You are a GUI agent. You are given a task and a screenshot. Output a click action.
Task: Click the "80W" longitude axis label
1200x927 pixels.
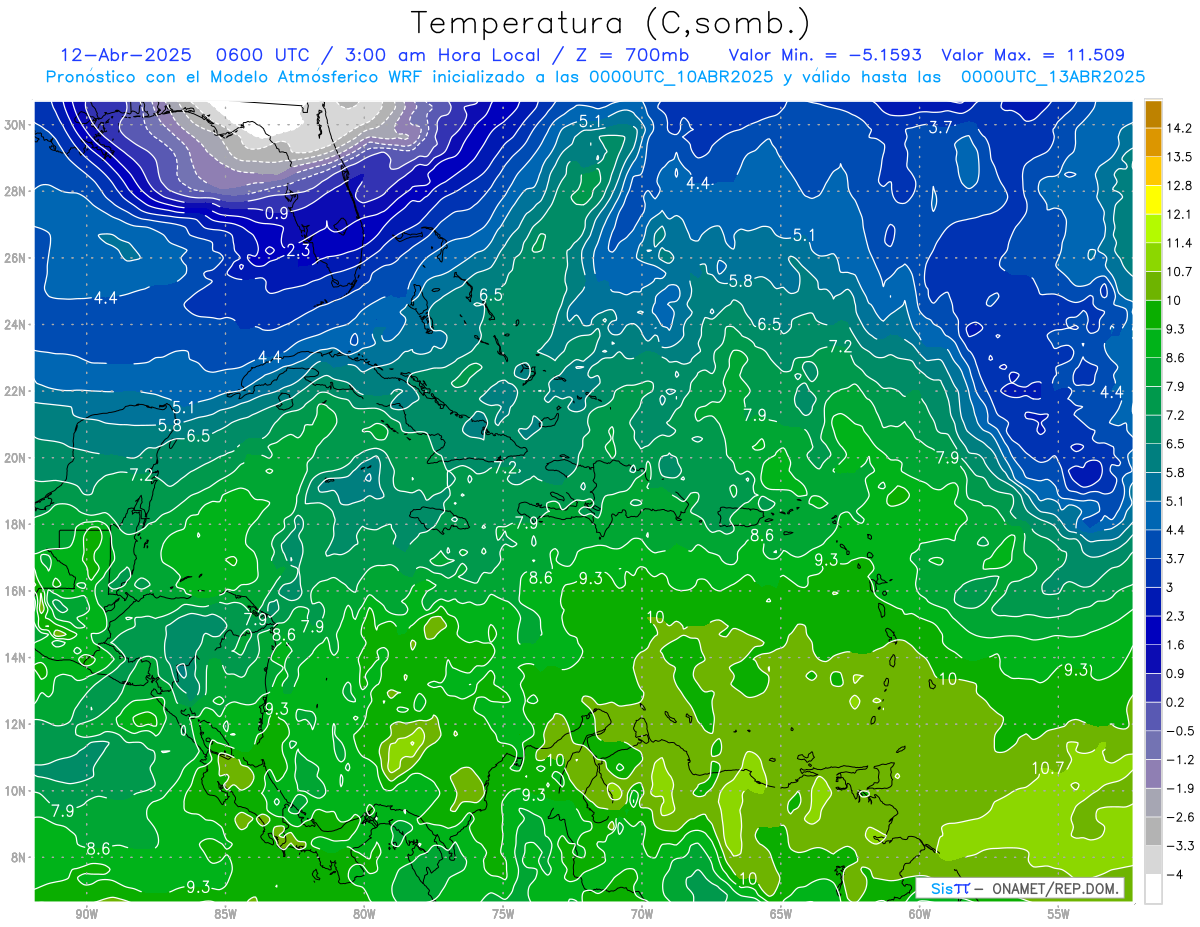(x=364, y=914)
